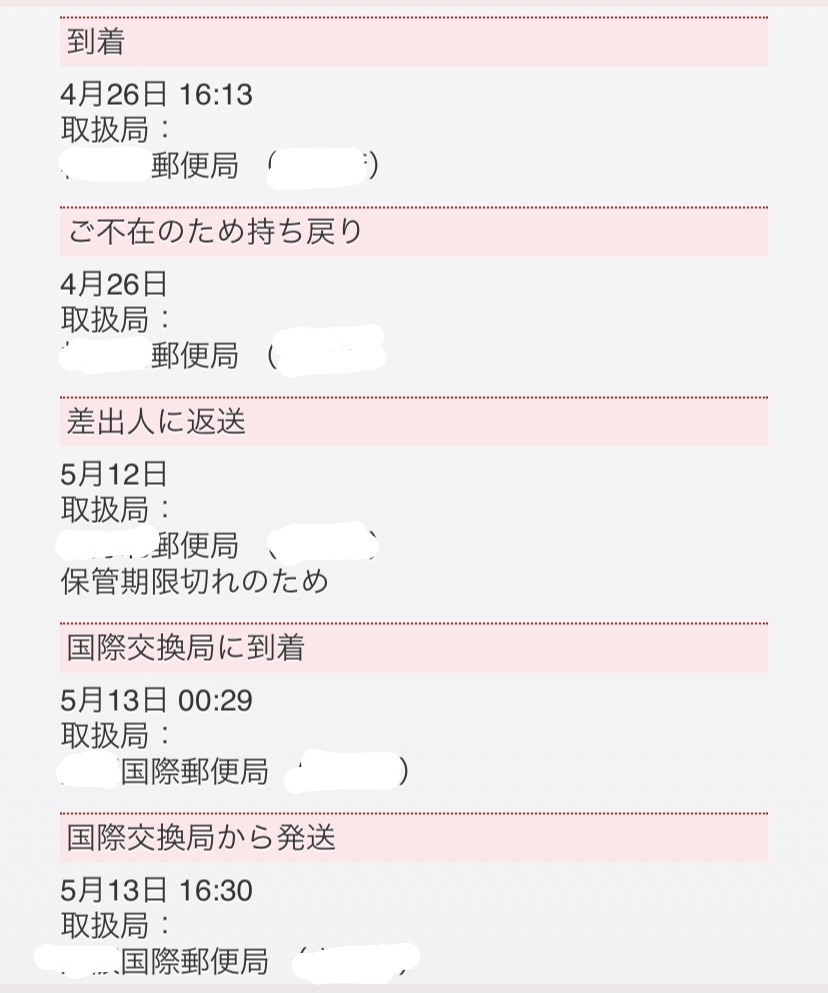
Task: Click the 4月26日 16:13 timestamp
Action: 156,95
